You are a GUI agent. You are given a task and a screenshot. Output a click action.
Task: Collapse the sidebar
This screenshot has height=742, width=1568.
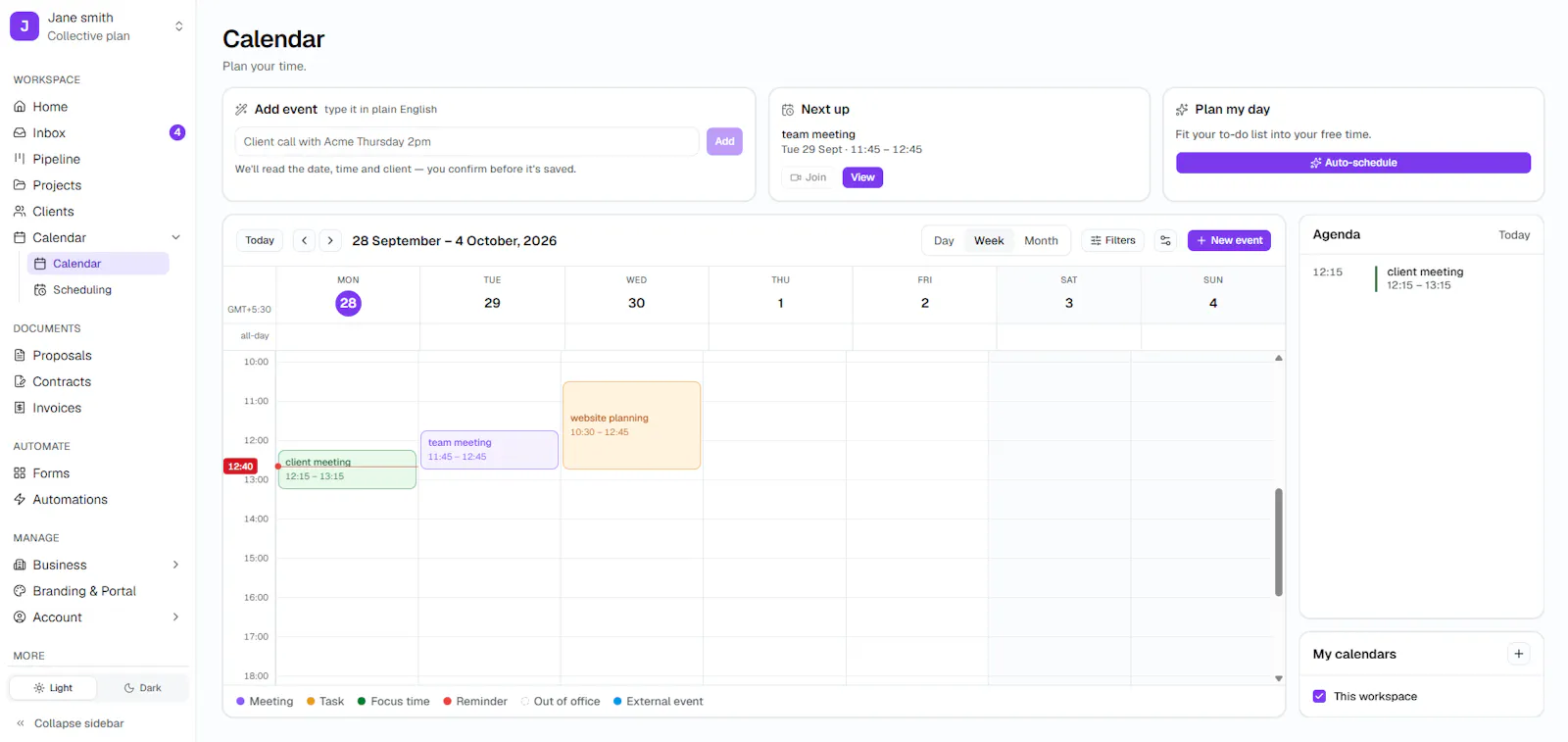tap(71, 723)
